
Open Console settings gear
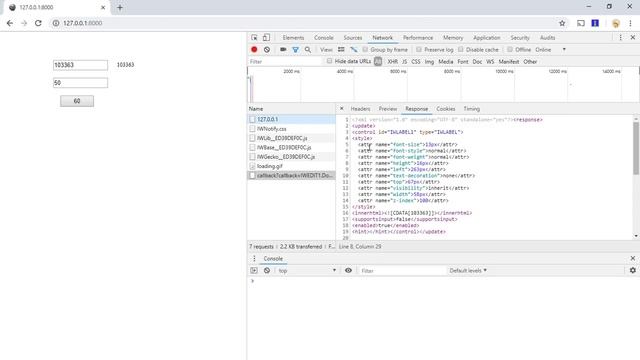(x=633, y=270)
